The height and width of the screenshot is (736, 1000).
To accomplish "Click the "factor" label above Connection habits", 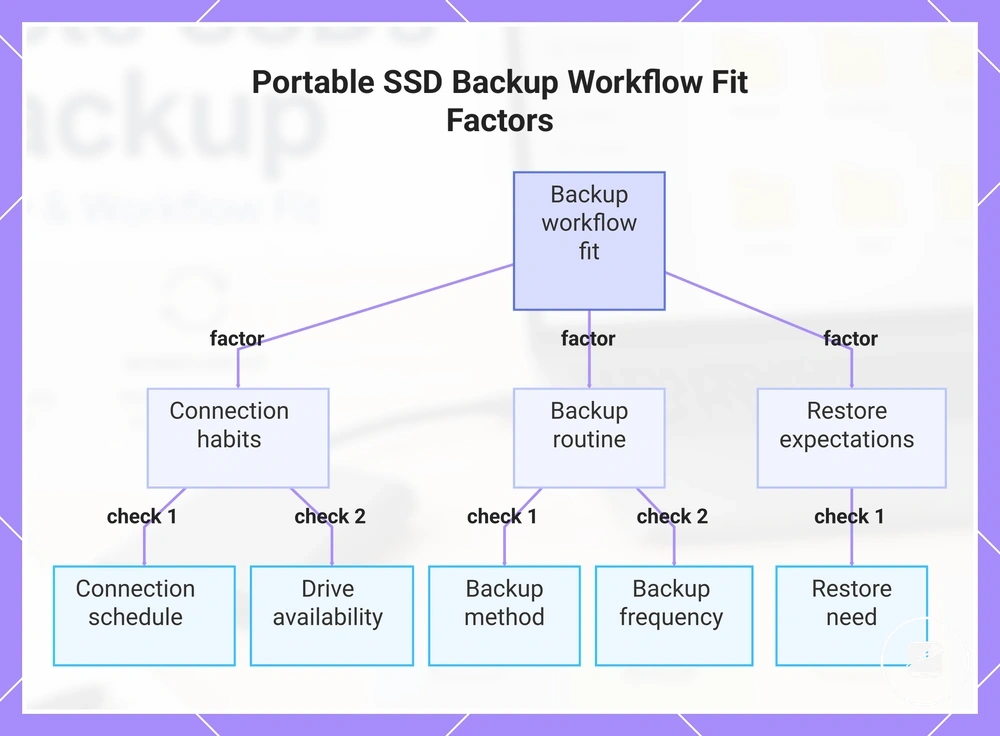I will point(237,338).
